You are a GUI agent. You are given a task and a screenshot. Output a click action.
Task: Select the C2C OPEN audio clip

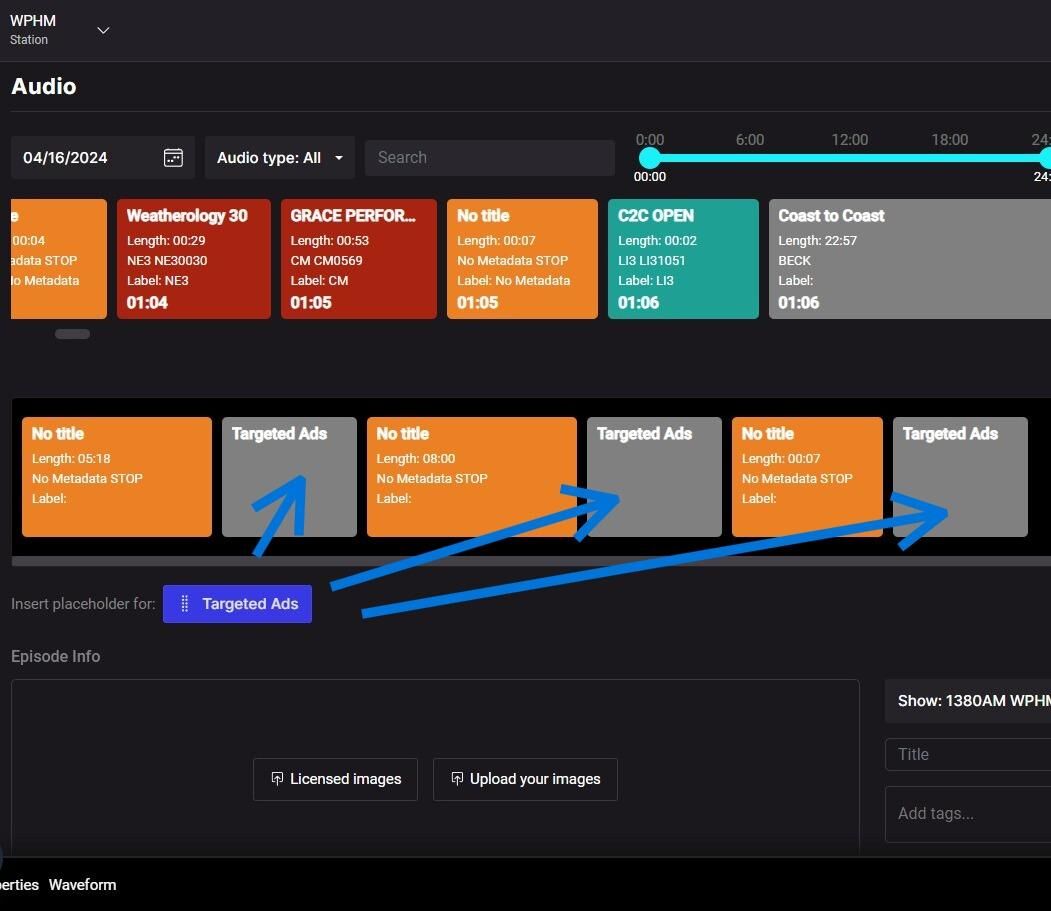point(683,259)
